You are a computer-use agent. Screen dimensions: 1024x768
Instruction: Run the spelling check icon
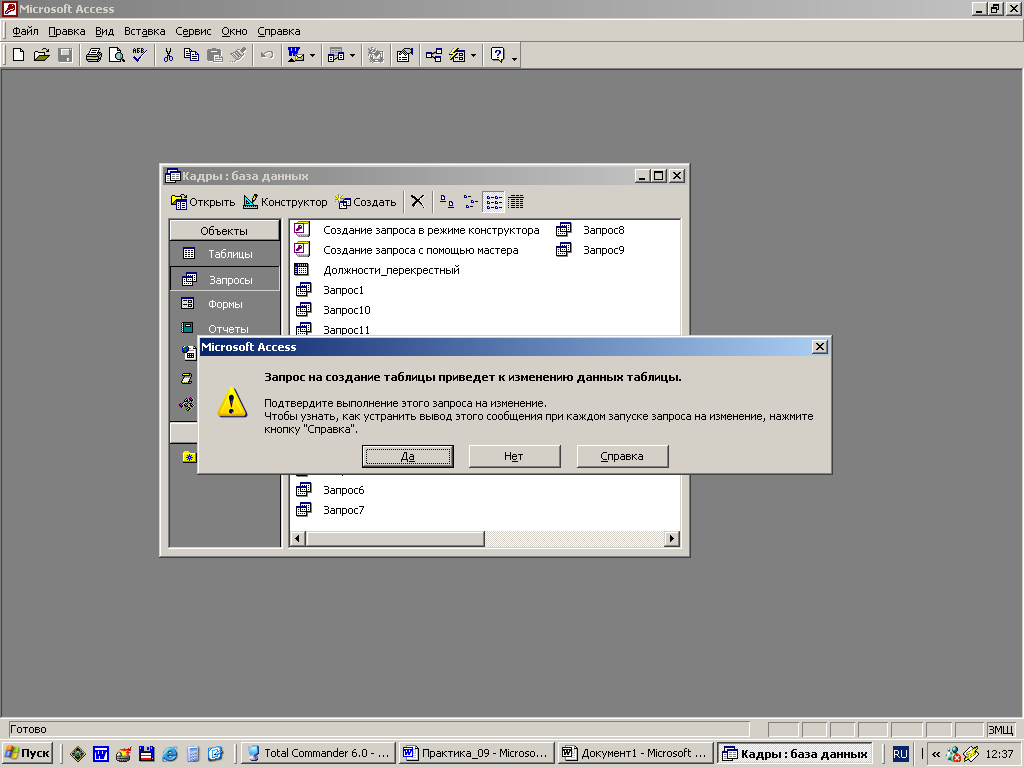tap(139, 56)
